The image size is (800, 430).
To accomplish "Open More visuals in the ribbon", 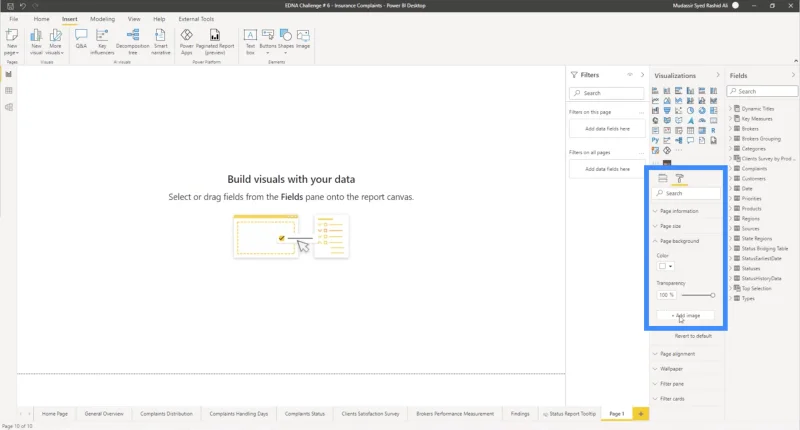I will click(x=55, y=42).
